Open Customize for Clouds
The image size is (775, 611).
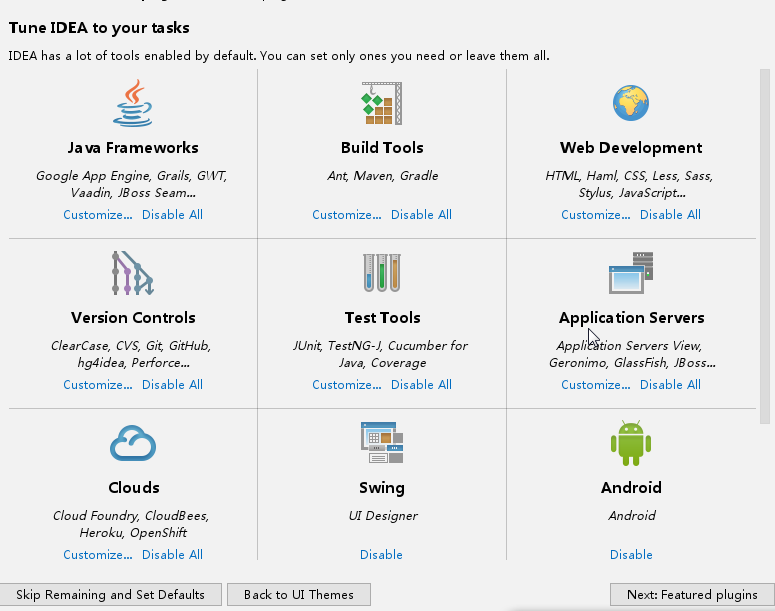(x=97, y=555)
